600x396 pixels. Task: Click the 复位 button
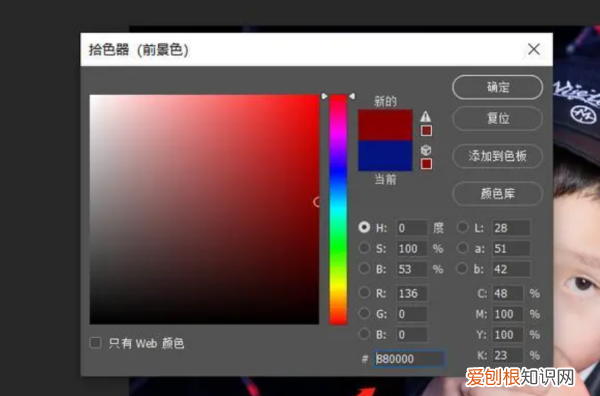497,118
